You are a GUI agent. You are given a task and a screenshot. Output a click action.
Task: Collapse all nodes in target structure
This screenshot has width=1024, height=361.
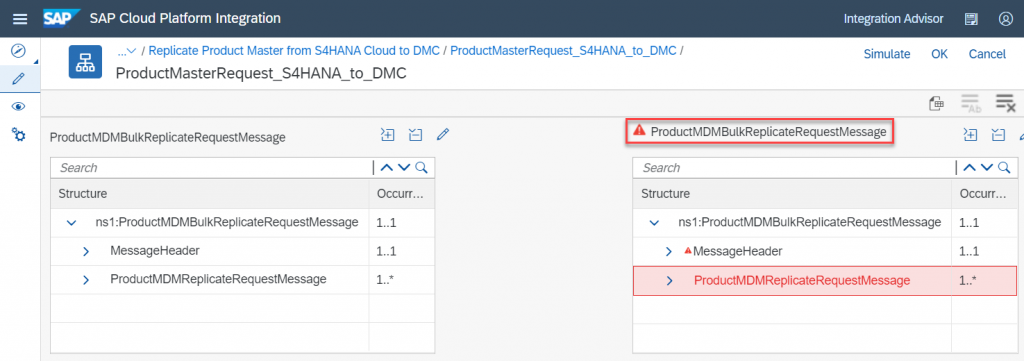999,135
